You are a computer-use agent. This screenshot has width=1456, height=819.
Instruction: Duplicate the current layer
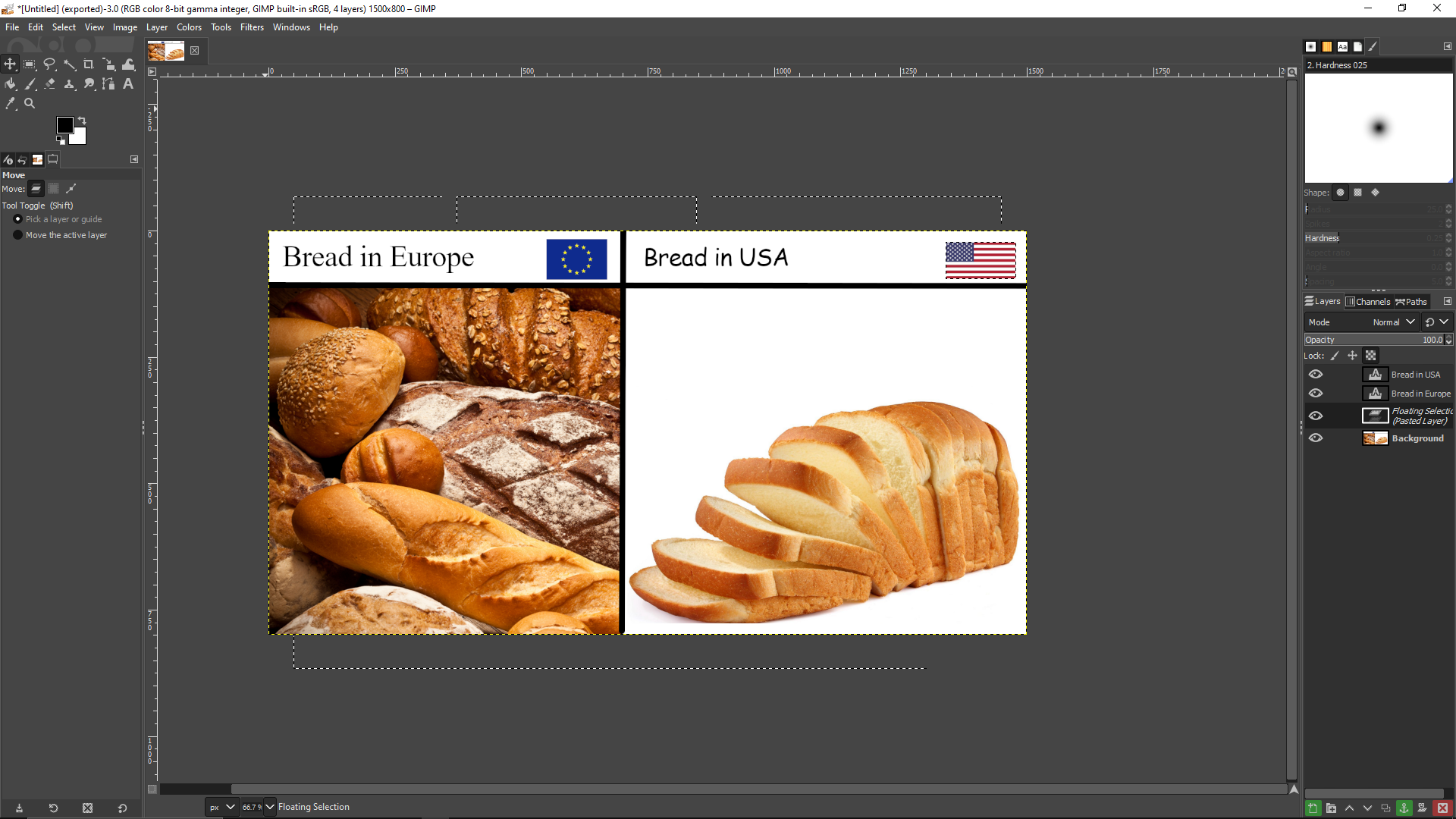click(1385, 808)
